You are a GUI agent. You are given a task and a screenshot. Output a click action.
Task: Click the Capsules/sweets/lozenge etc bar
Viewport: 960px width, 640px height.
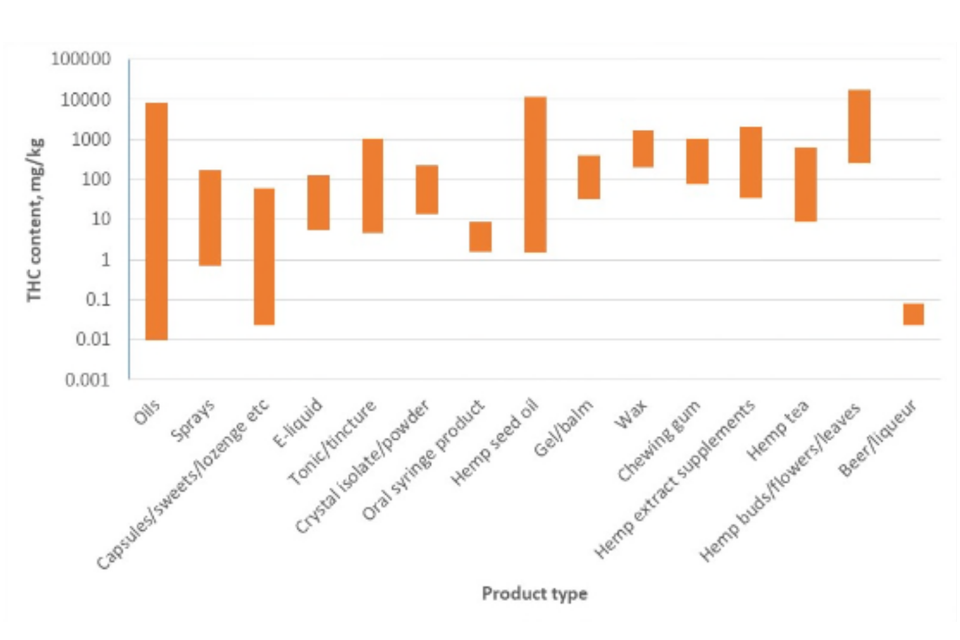click(x=264, y=256)
